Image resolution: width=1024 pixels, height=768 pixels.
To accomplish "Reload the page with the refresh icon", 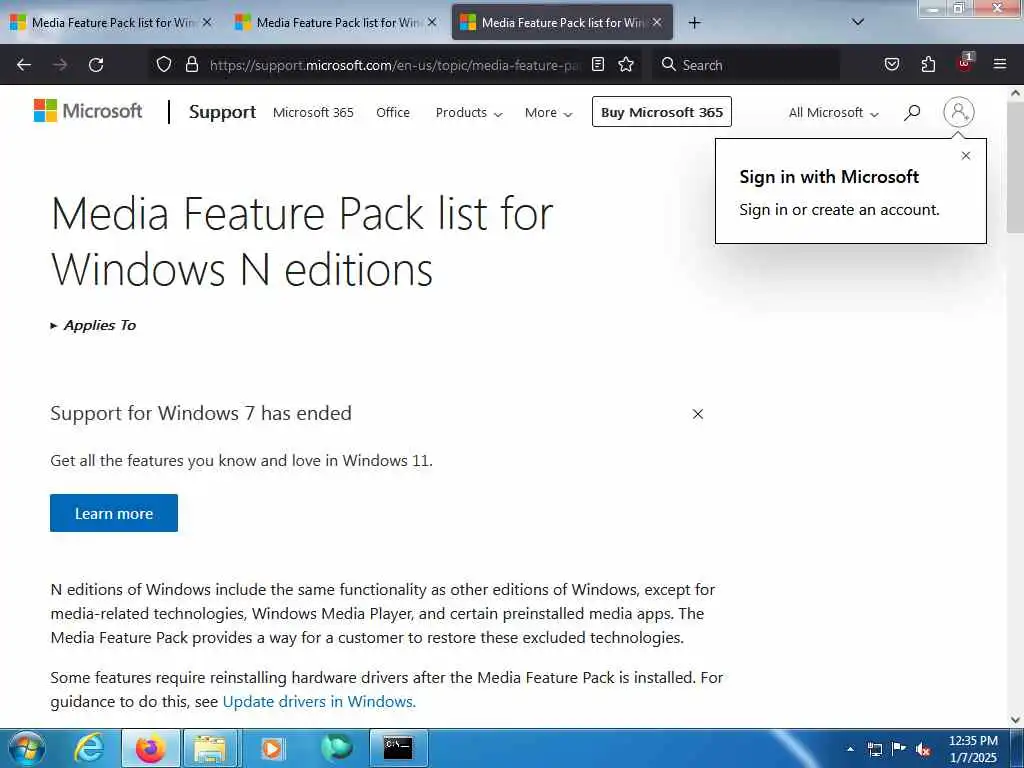I will click(x=96, y=65).
